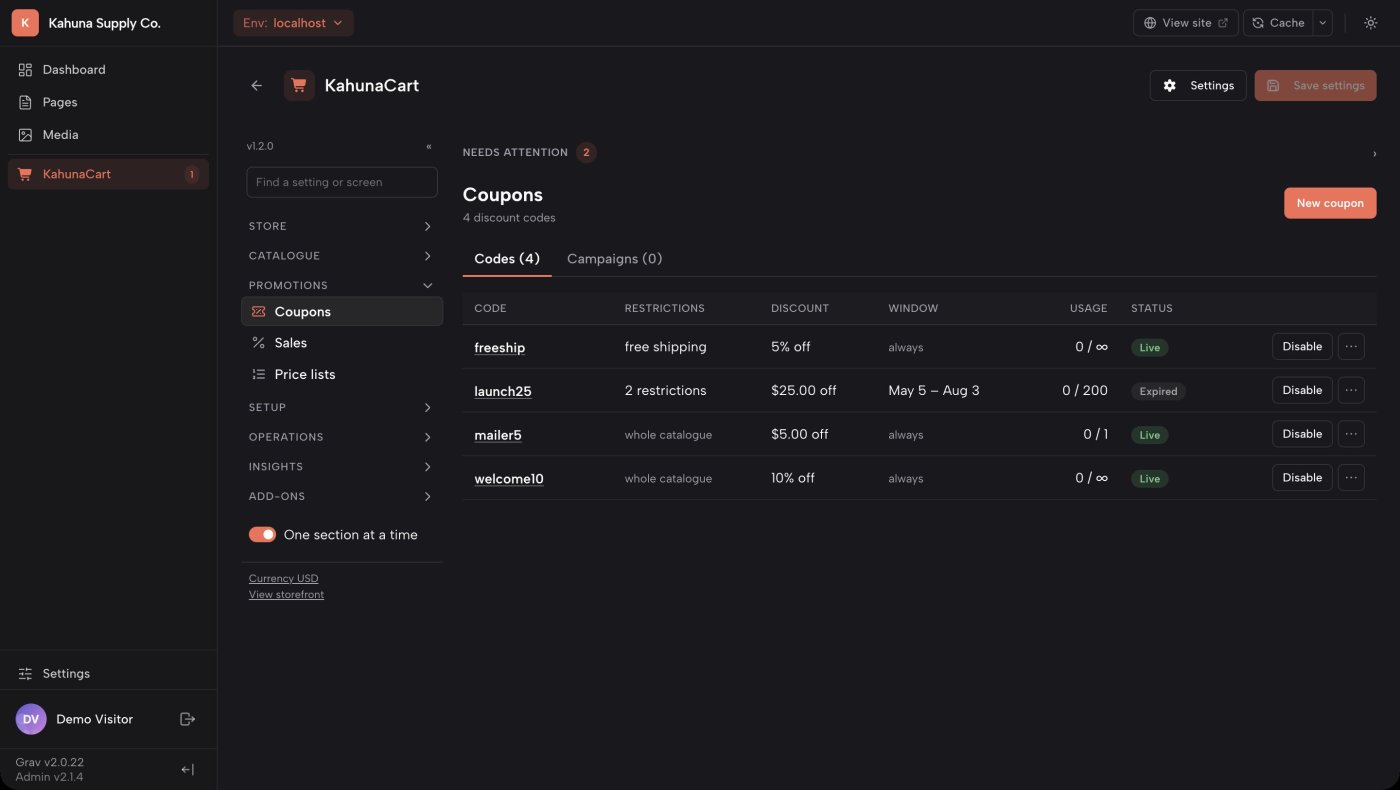Select the Codes (4) tab
1400x790 pixels.
[x=507, y=259]
